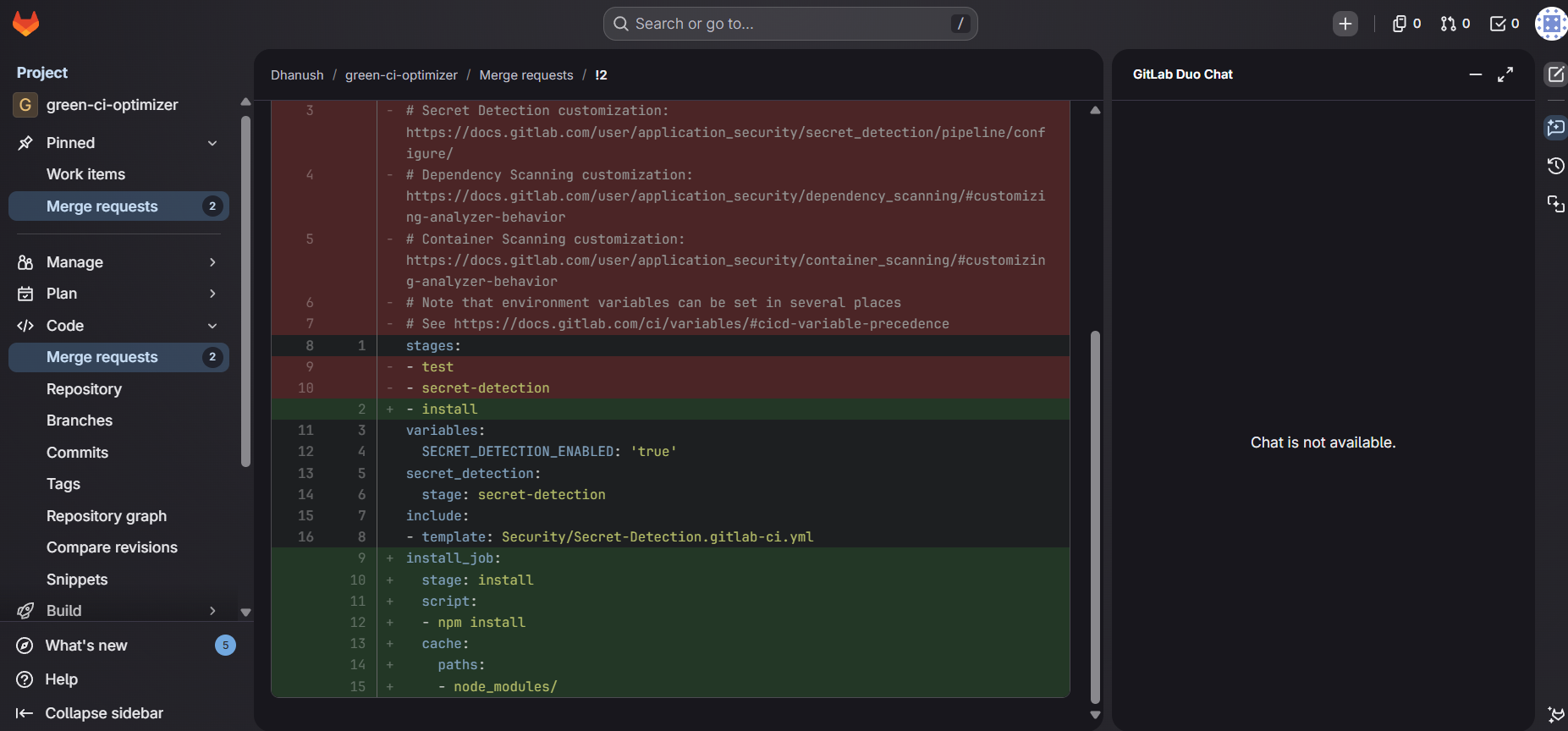Open Compare revisions

[x=118, y=547]
